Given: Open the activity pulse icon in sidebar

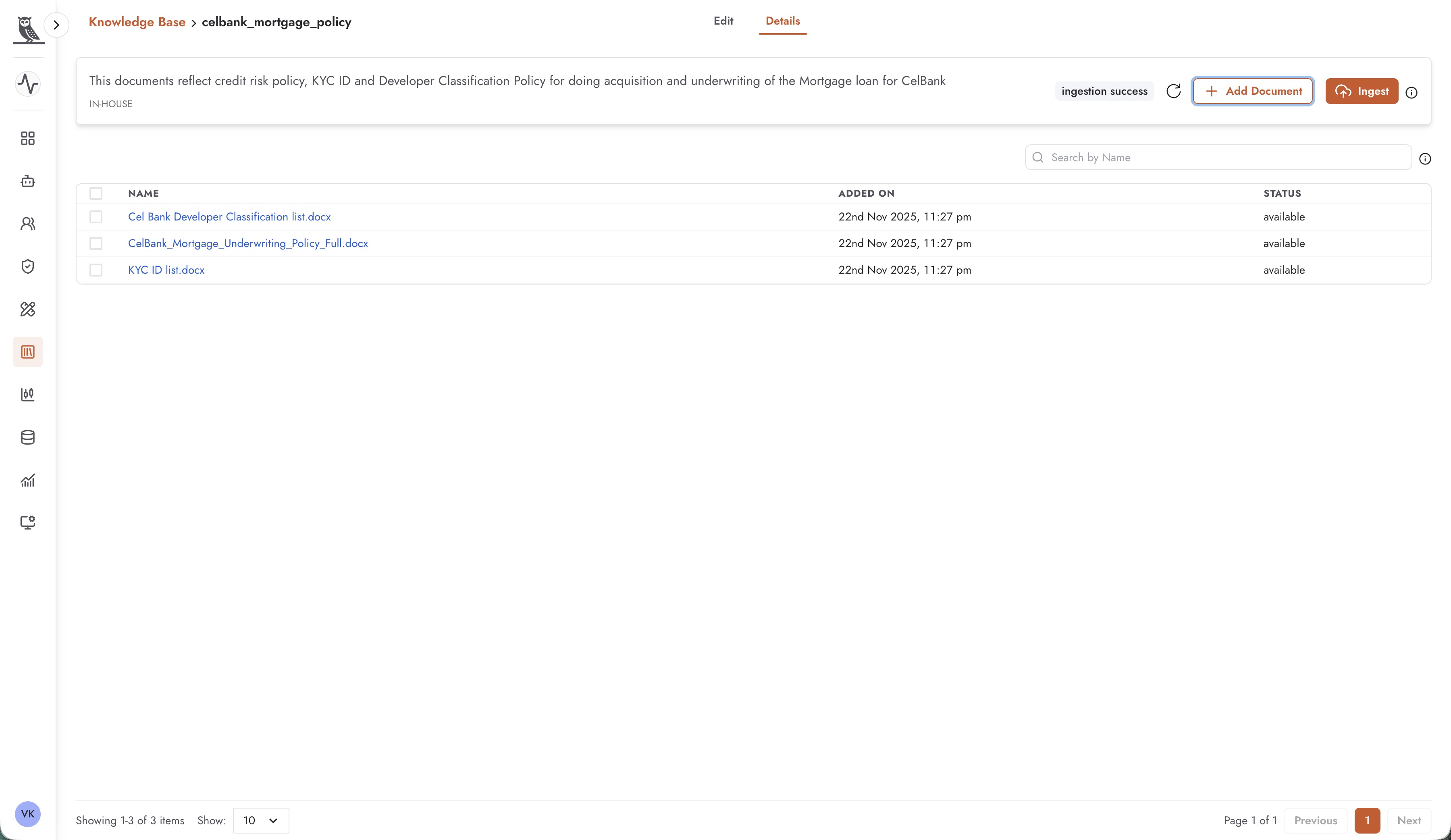Looking at the screenshot, I should 28,84.
